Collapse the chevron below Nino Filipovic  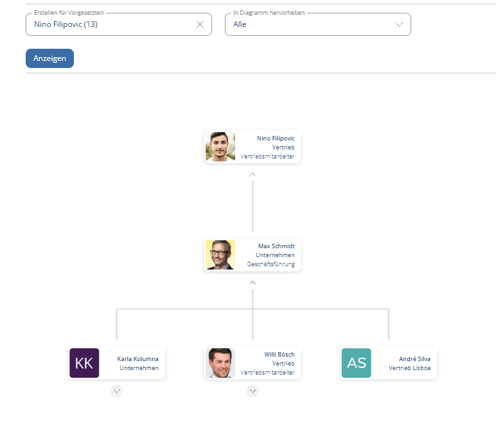point(252,175)
